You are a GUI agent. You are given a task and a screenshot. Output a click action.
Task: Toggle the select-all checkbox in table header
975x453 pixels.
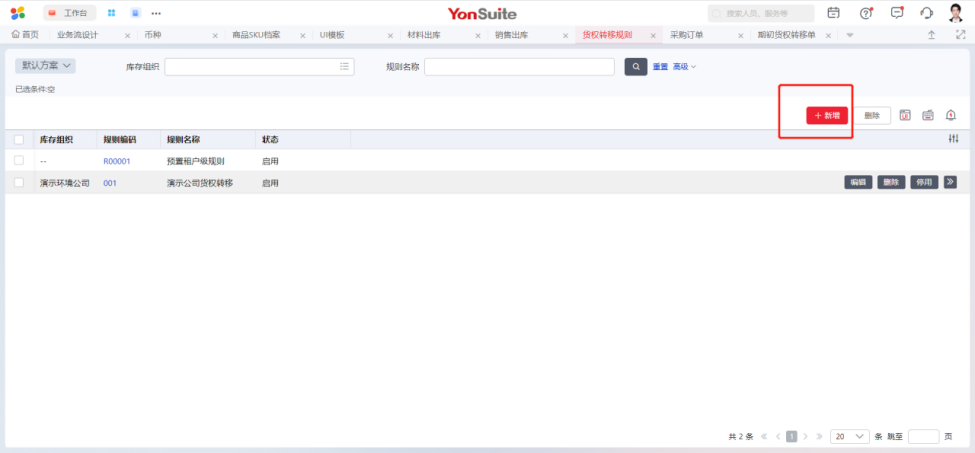(19, 139)
